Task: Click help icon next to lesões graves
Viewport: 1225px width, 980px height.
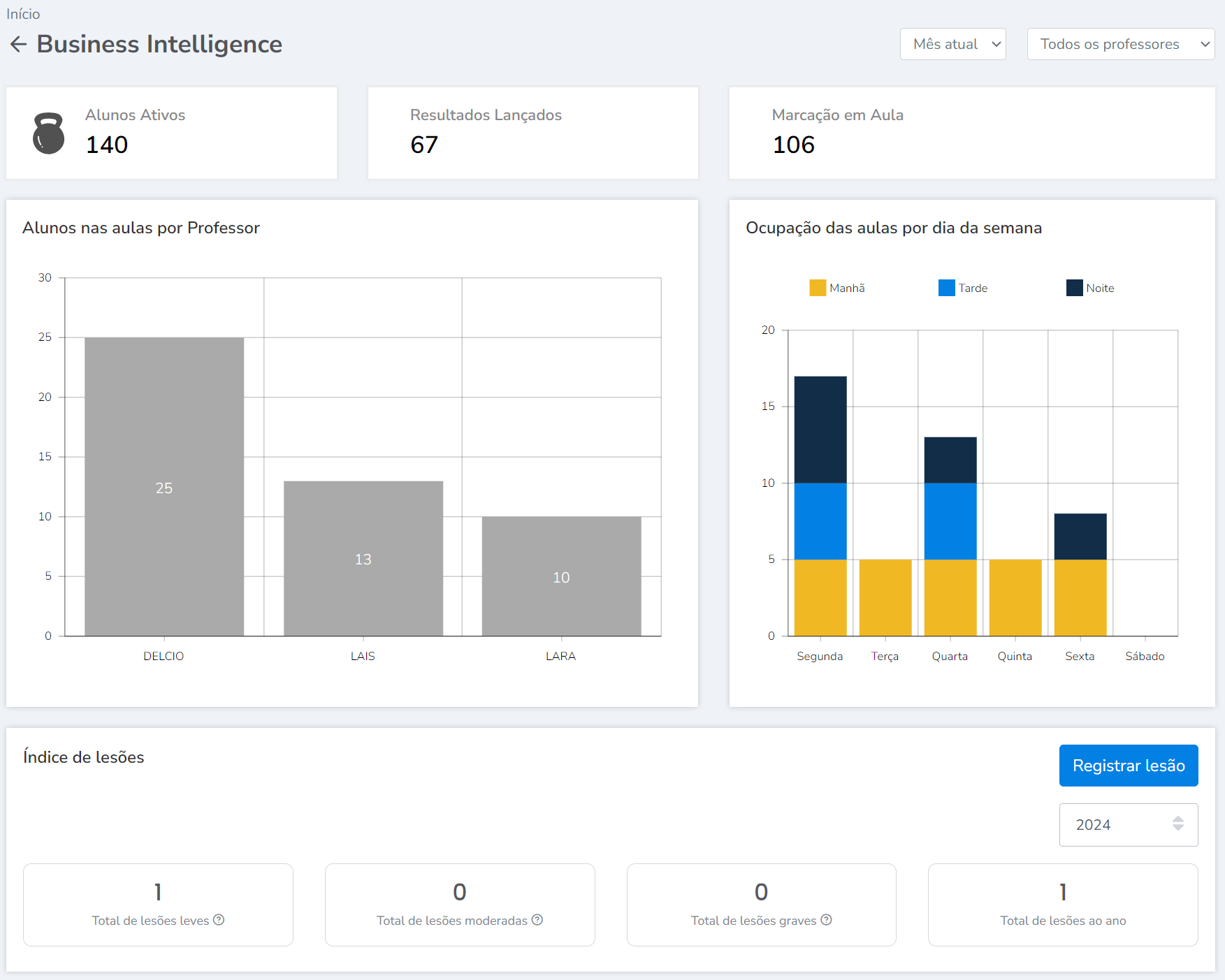Action: pyautogui.click(x=826, y=920)
